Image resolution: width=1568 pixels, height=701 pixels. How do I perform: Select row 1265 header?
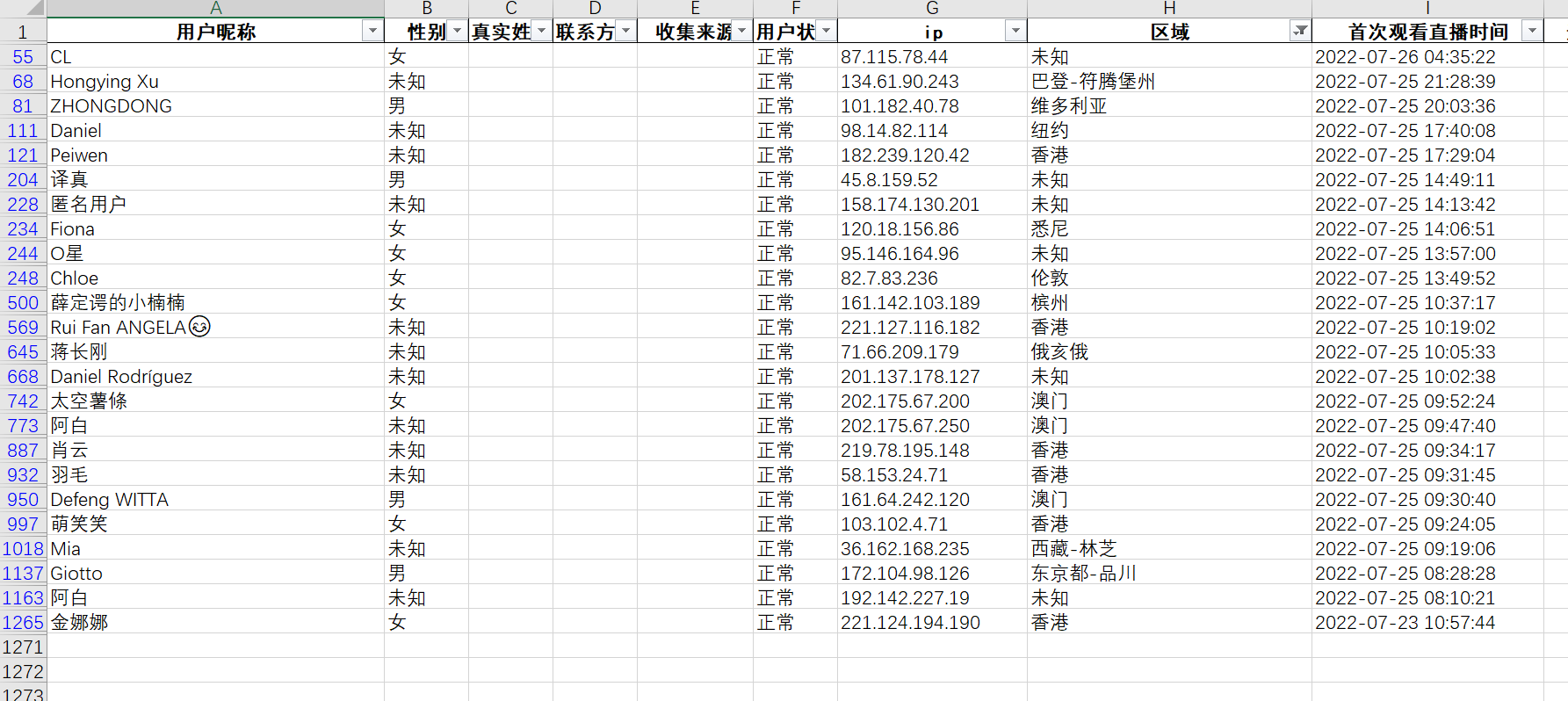point(23,623)
